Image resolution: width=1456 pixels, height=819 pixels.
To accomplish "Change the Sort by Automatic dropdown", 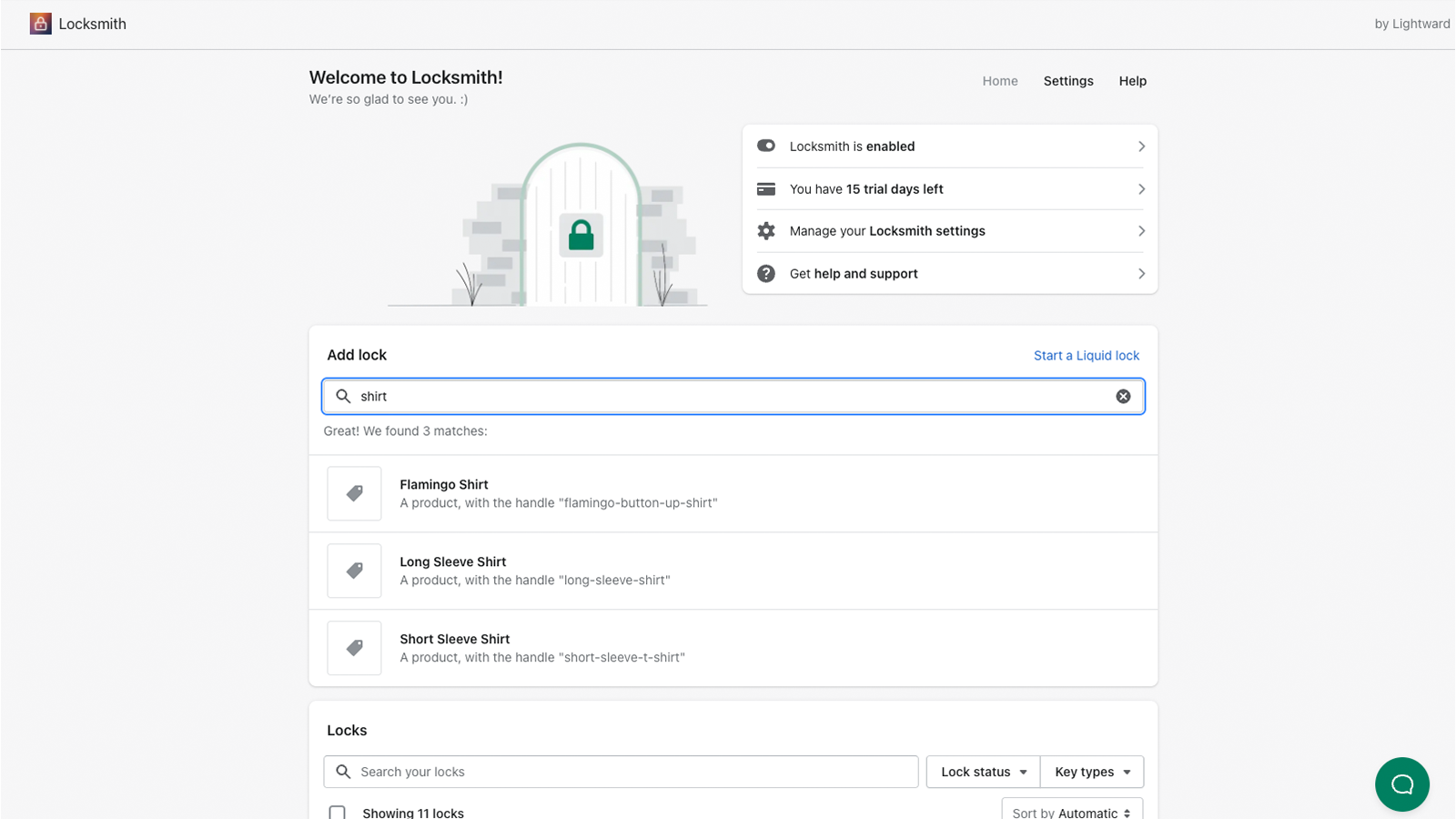I will coord(1071,813).
